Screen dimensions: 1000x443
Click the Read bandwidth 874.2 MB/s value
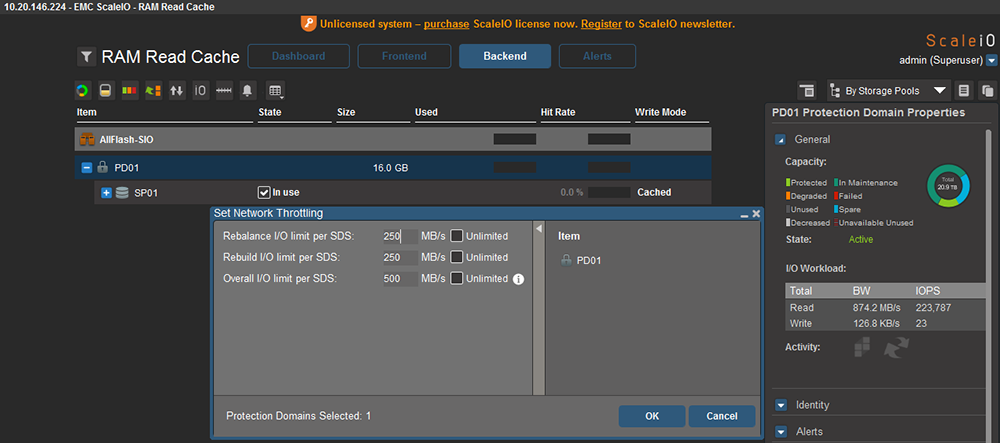(877, 307)
